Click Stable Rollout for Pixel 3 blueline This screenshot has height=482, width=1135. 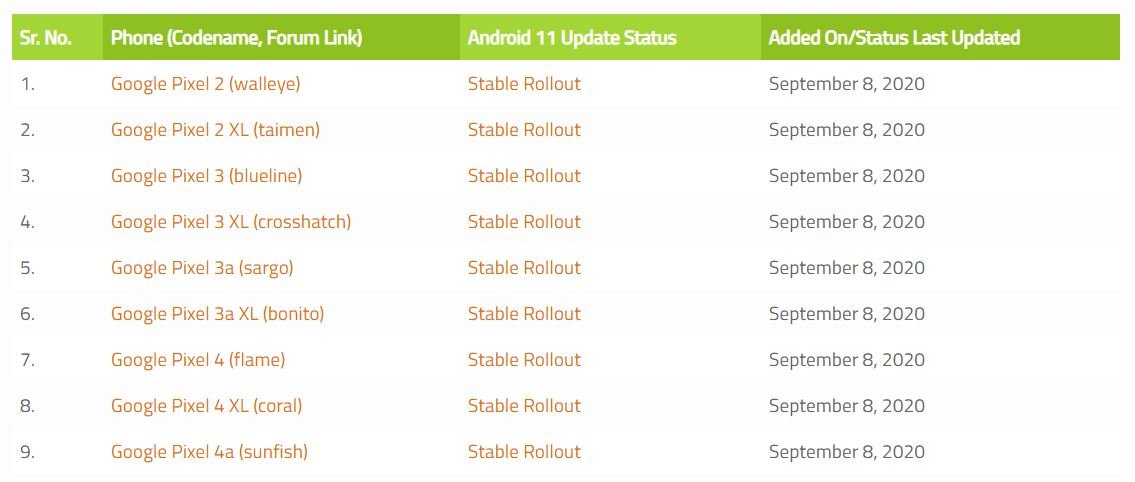click(x=524, y=176)
